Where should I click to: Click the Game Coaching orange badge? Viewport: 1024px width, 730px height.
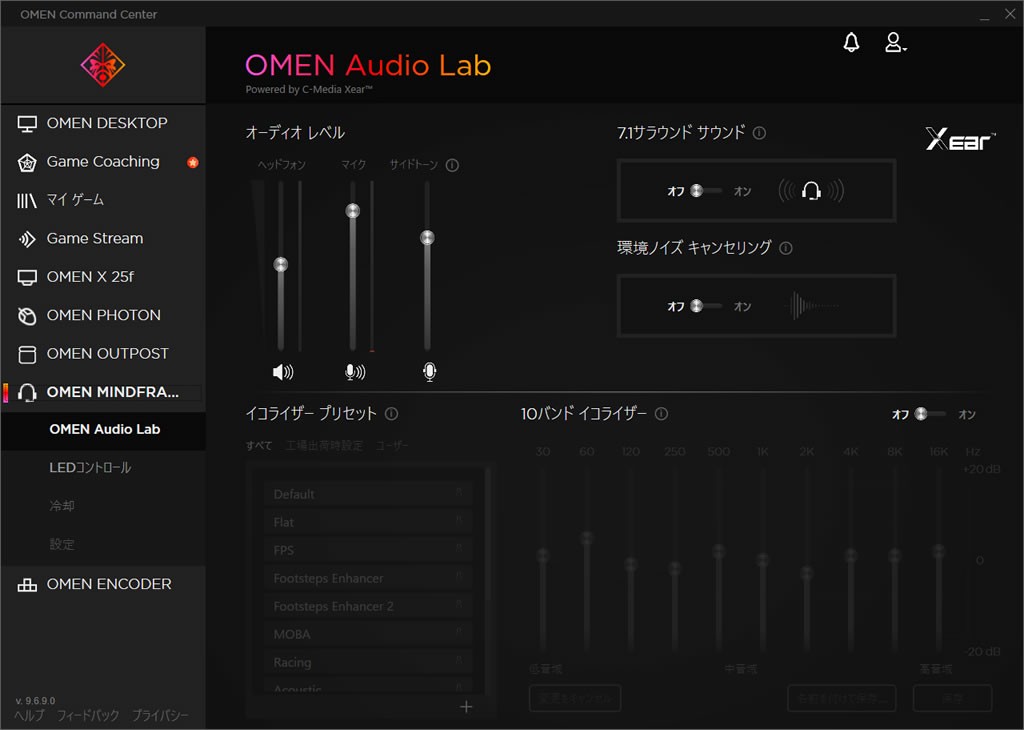click(x=193, y=162)
